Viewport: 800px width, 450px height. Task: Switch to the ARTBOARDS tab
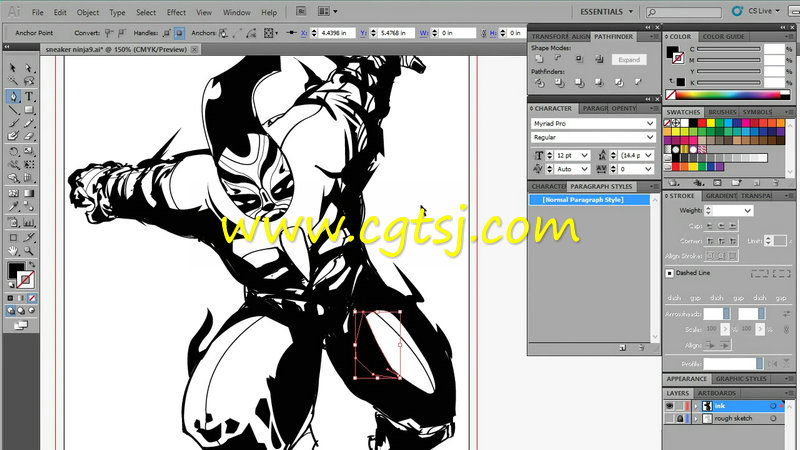pos(716,393)
